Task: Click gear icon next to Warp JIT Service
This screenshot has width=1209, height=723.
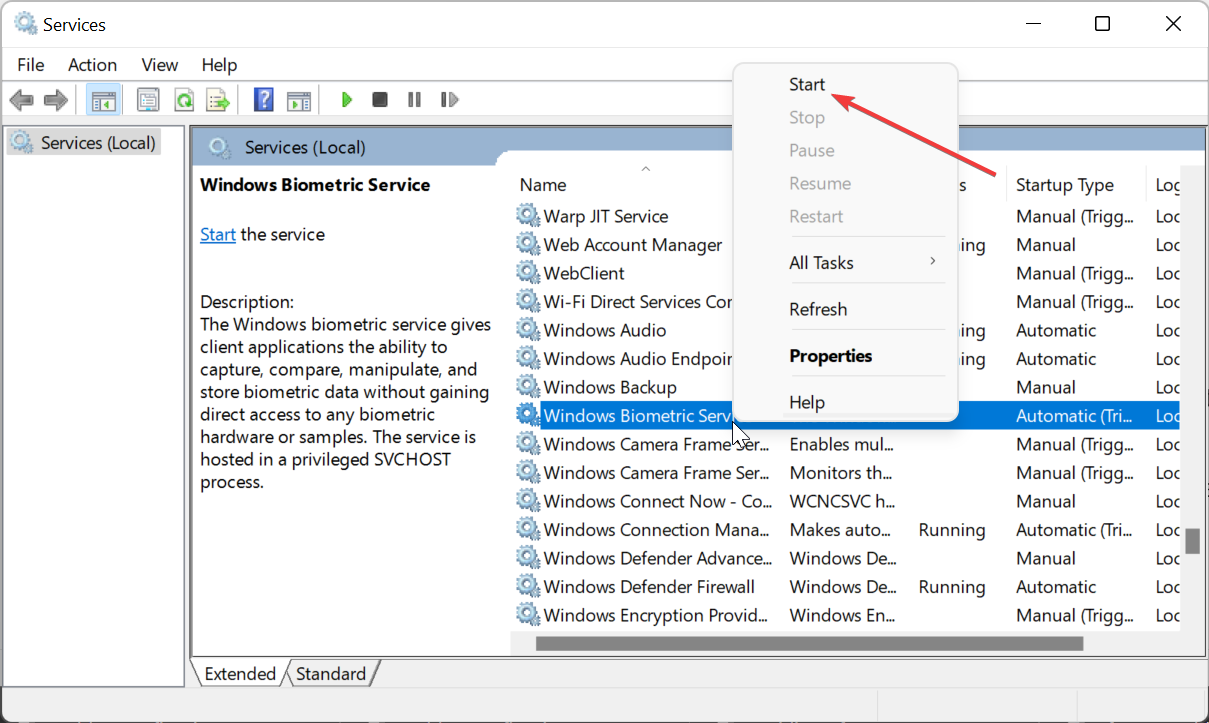Action: [x=527, y=216]
